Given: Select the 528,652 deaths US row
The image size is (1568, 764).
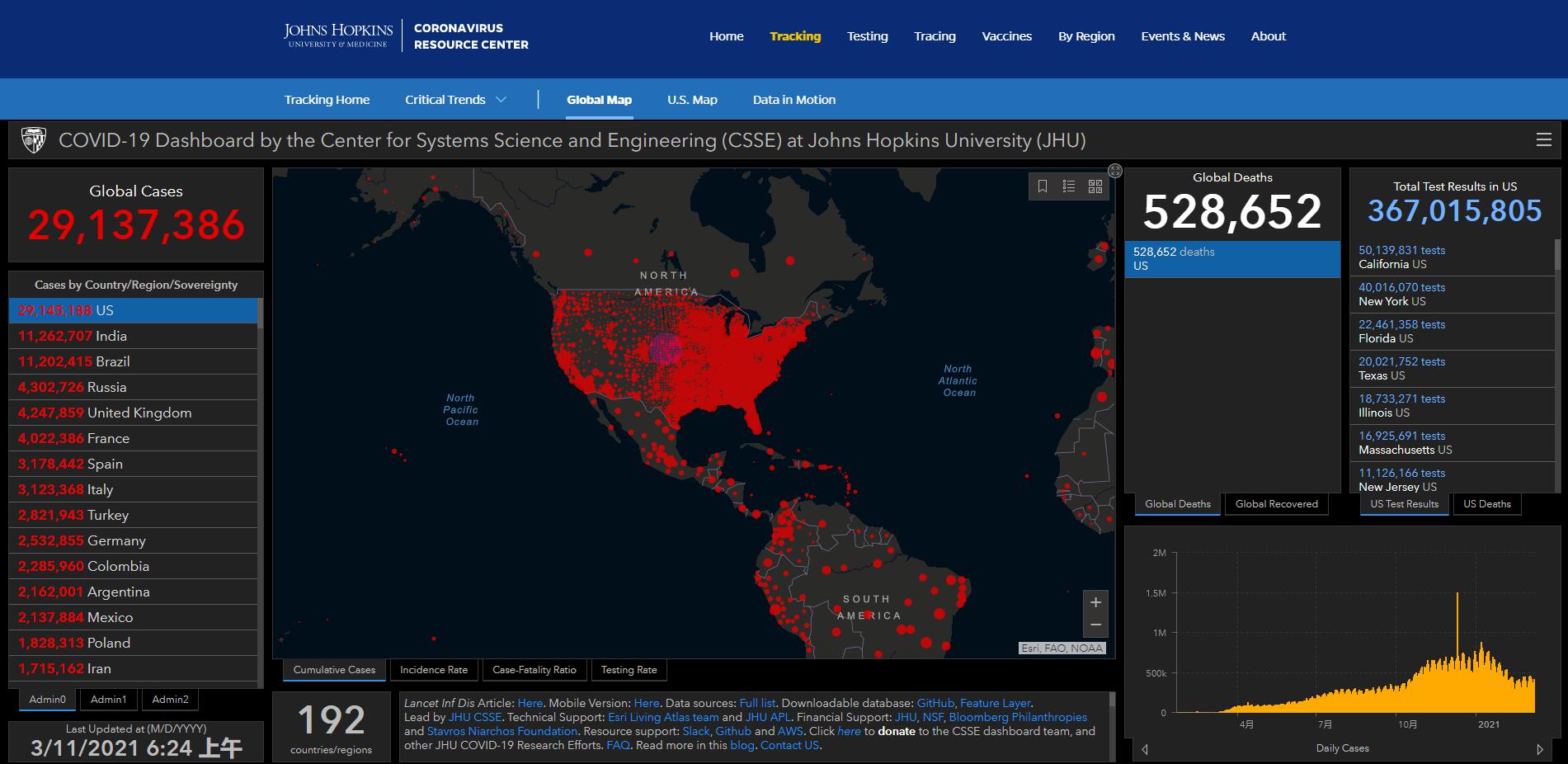Looking at the screenshot, I should pyautogui.click(x=1232, y=259).
